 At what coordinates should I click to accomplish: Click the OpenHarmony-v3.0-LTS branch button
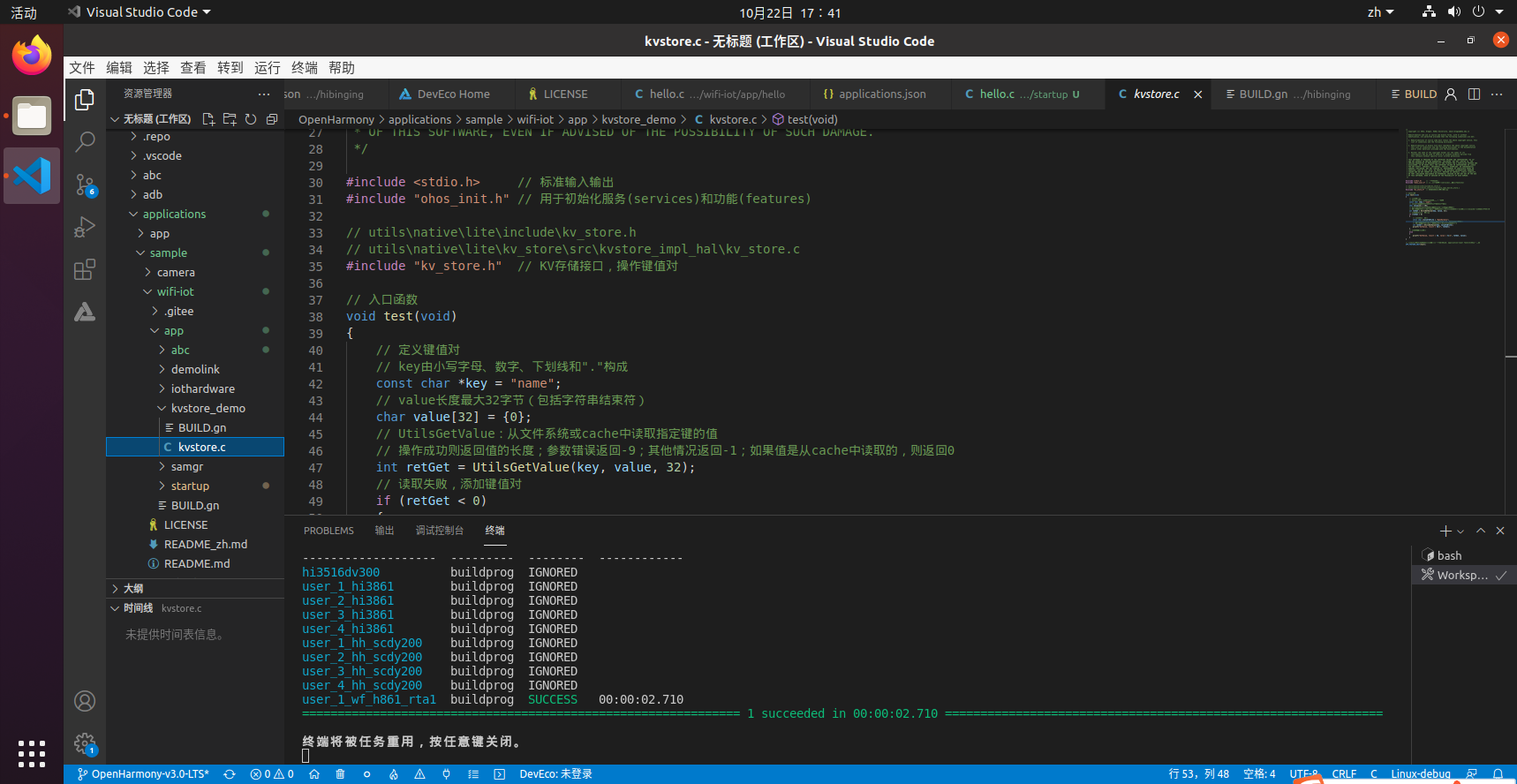(143, 774)
